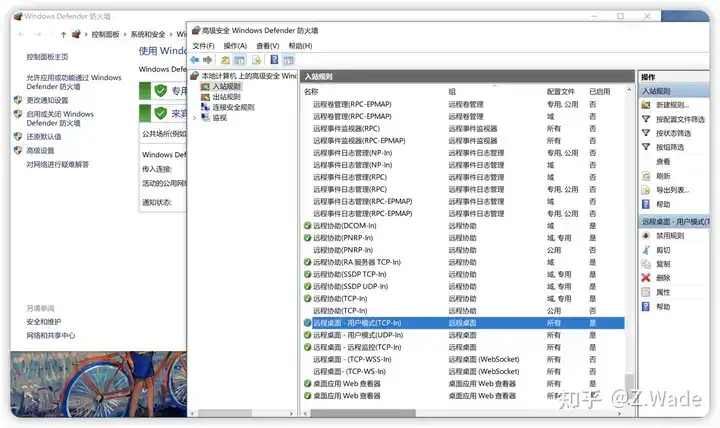720x428 pixels.
Task: Click the rules list vertical scrollbar up arrow
Action: [x=629, y=91]
